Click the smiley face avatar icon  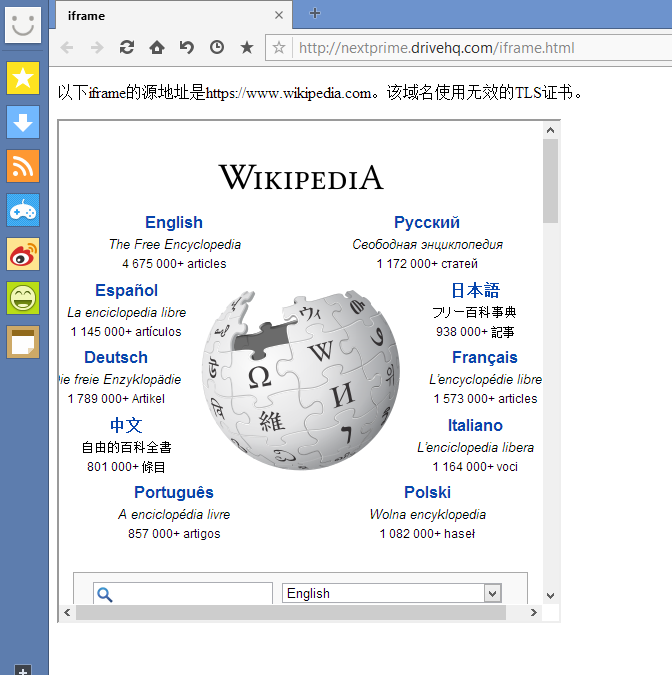pos(23,25)
